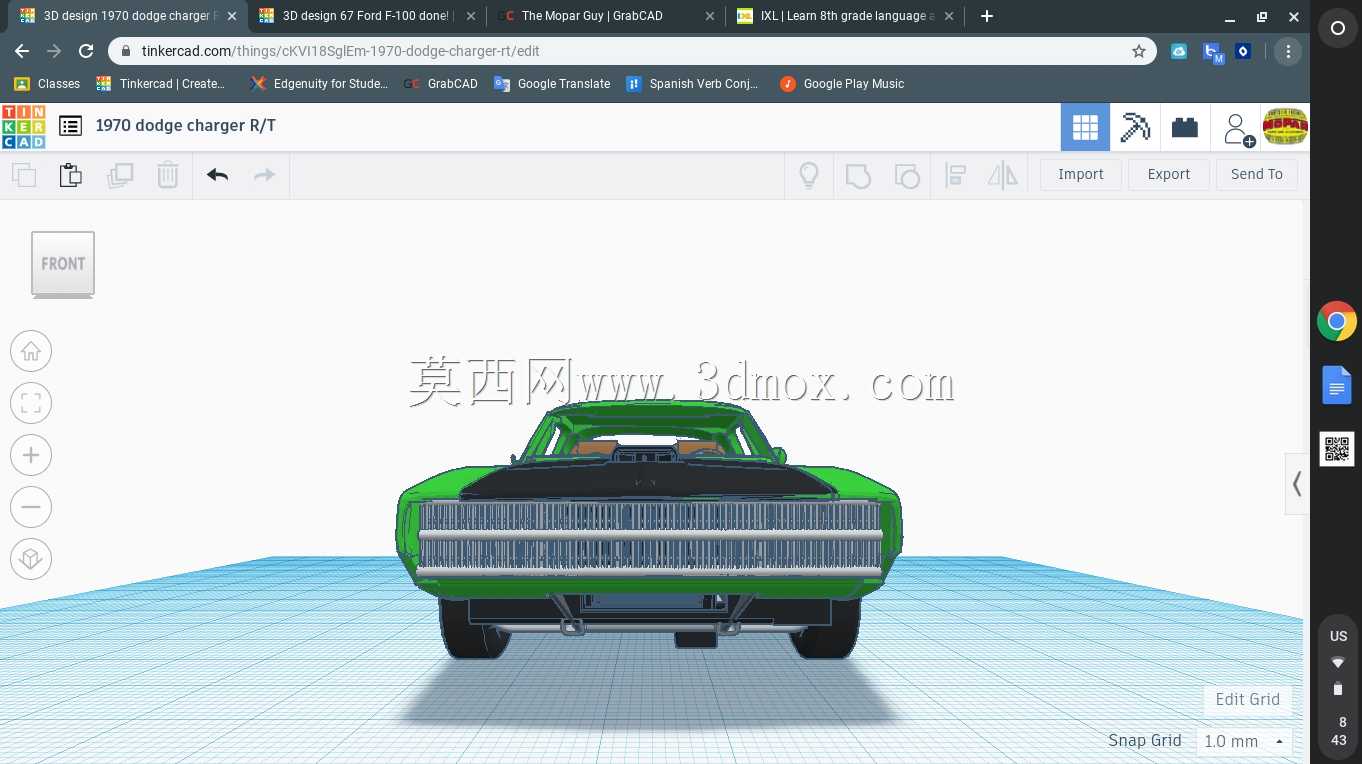Viewport: 1362px width, 764px height.
Task: Zoom out with the minus button
Action: [31, 507]
